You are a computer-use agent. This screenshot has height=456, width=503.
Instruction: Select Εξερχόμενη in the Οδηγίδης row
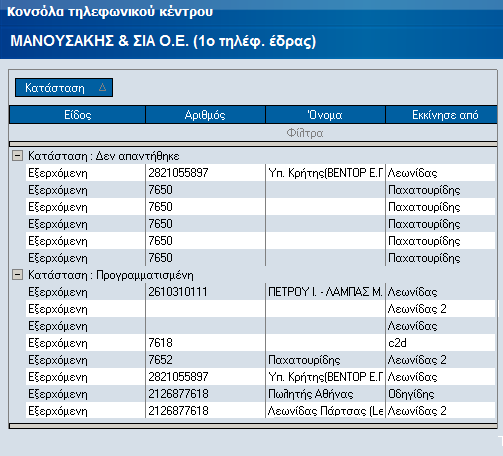[x=85, y=394]
